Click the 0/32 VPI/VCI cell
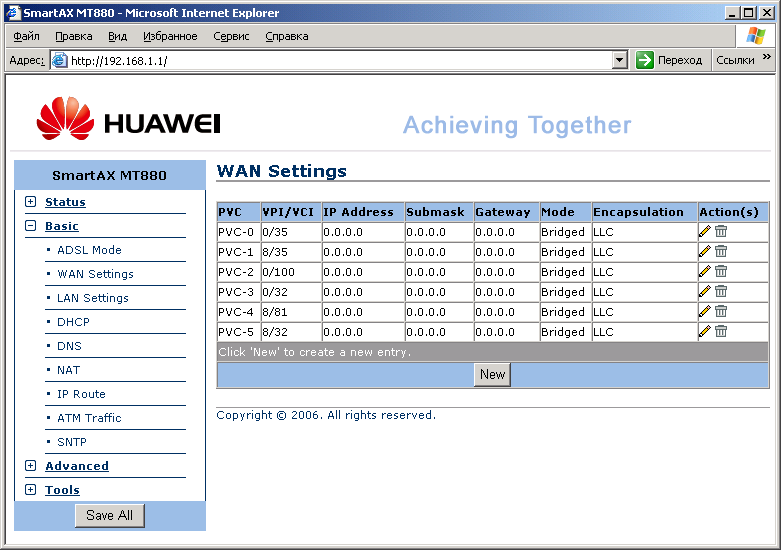The image size is (781, 550). pos(291,292)
